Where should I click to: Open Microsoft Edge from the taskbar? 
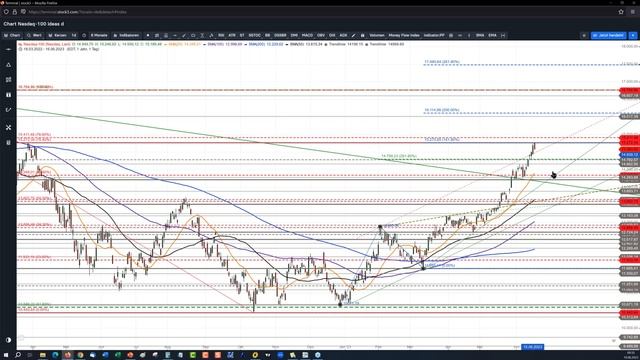55,355
